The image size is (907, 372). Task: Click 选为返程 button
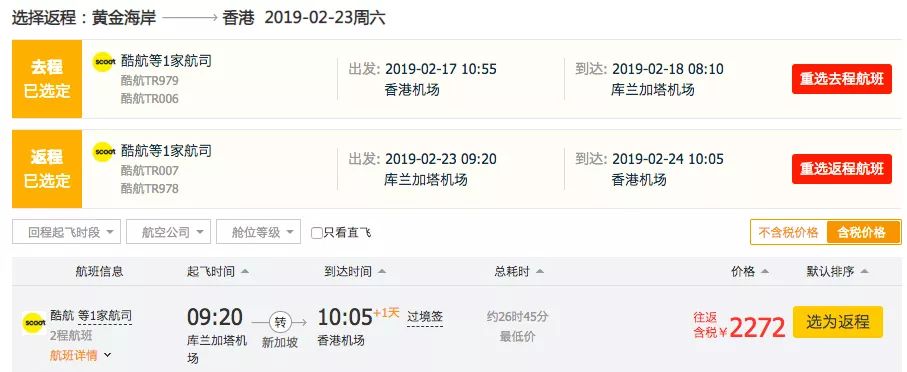(x=838, y=322)
